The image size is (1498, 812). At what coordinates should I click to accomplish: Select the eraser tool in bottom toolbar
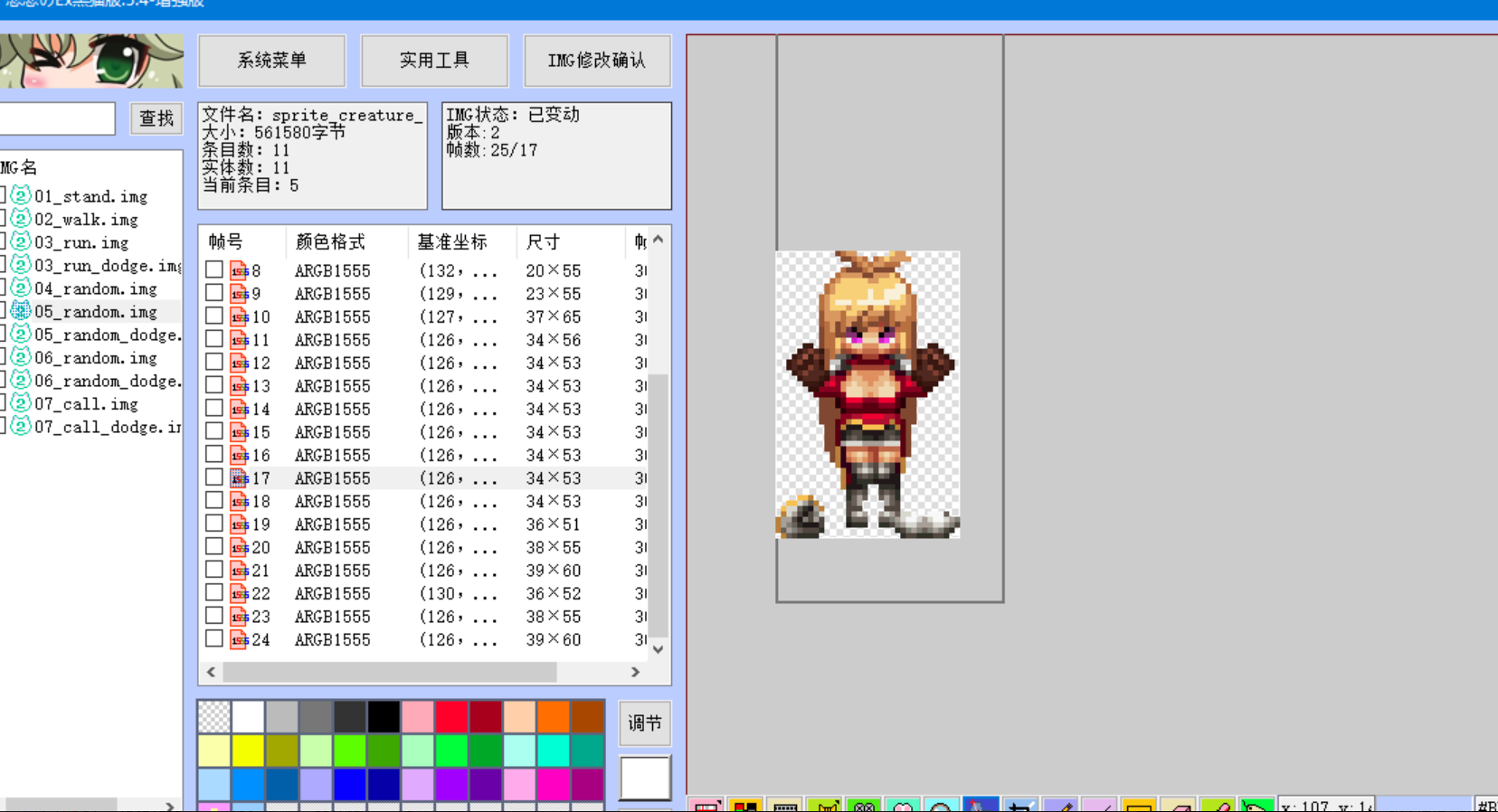pos(1178,805)
